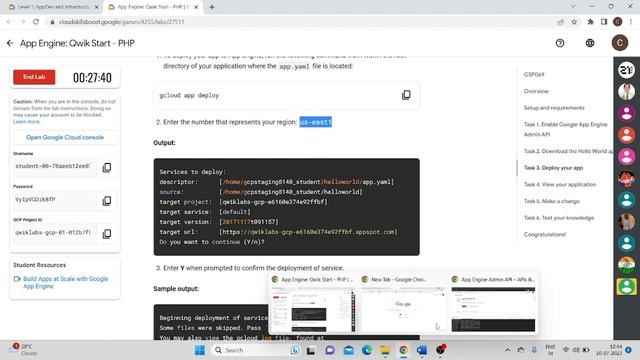Viewport: 640px width, 360px height.
Task: Jump to Setup and requirements section
Action: (554, 108)
